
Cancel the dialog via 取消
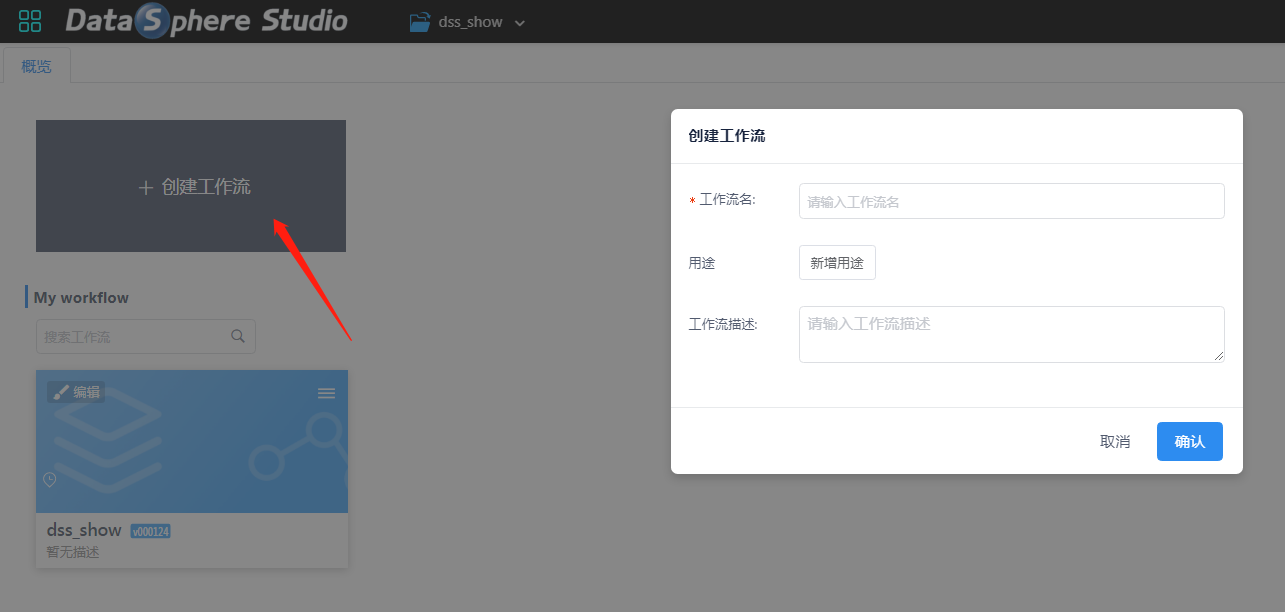tap(1114, 441)
